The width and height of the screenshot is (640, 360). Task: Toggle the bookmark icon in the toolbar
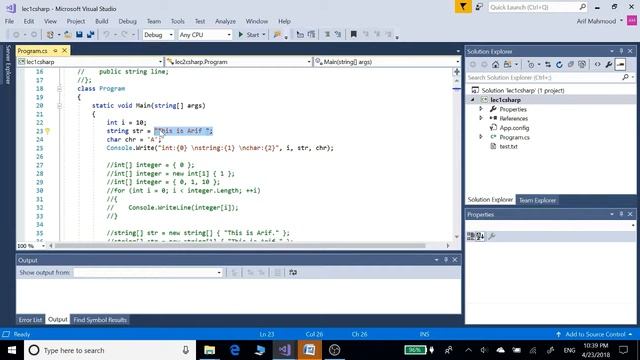353,35
